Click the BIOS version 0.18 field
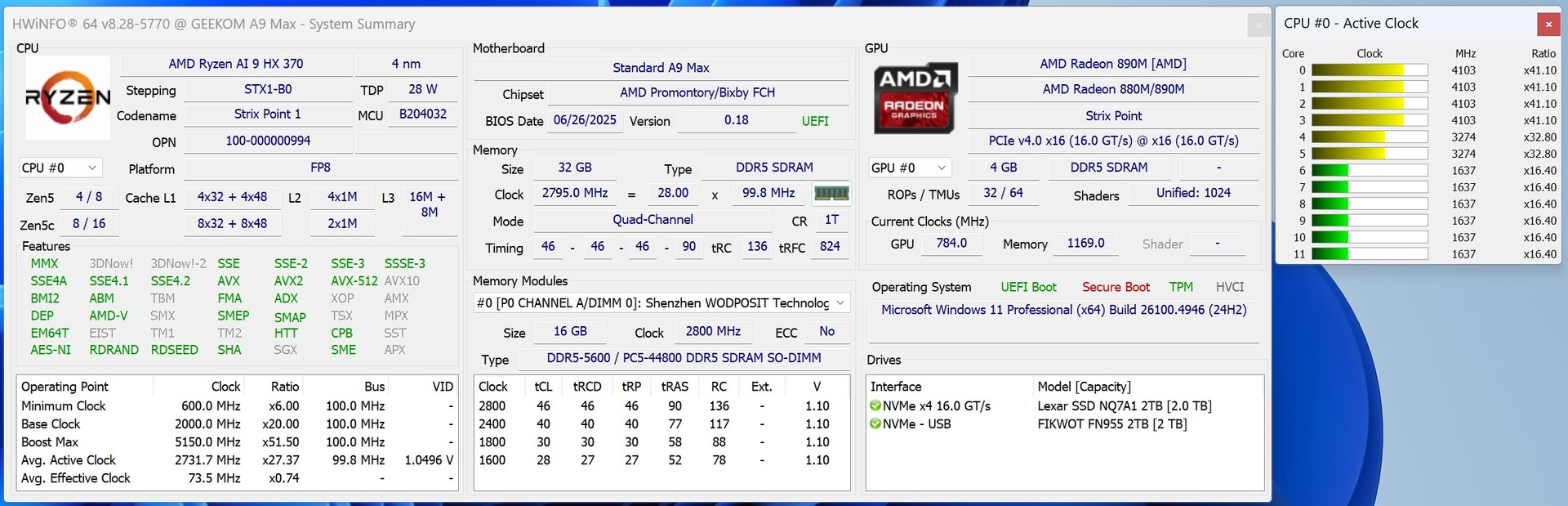This screenshot has width=1568, height=506. point(736,120)
